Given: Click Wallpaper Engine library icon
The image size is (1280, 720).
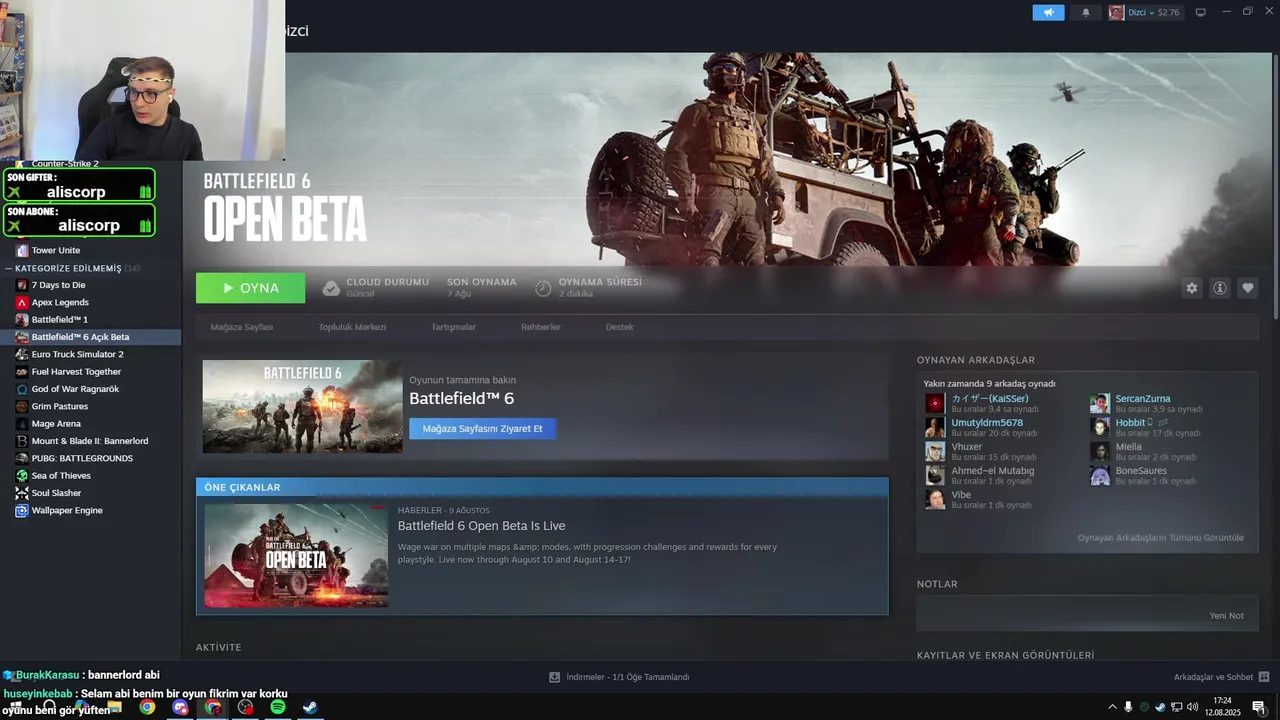Looking at the screenshot, I should (x=22, y=510).
